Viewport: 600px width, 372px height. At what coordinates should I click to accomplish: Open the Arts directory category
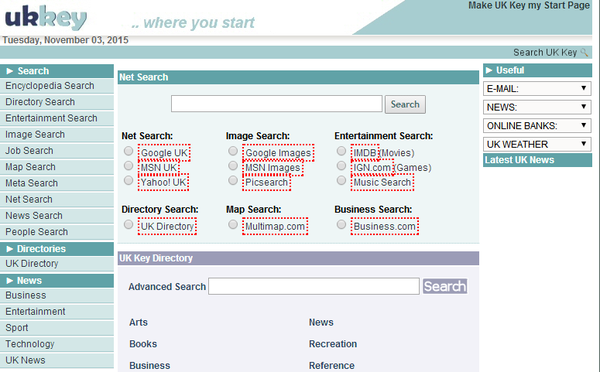click(x=138, y=322)
